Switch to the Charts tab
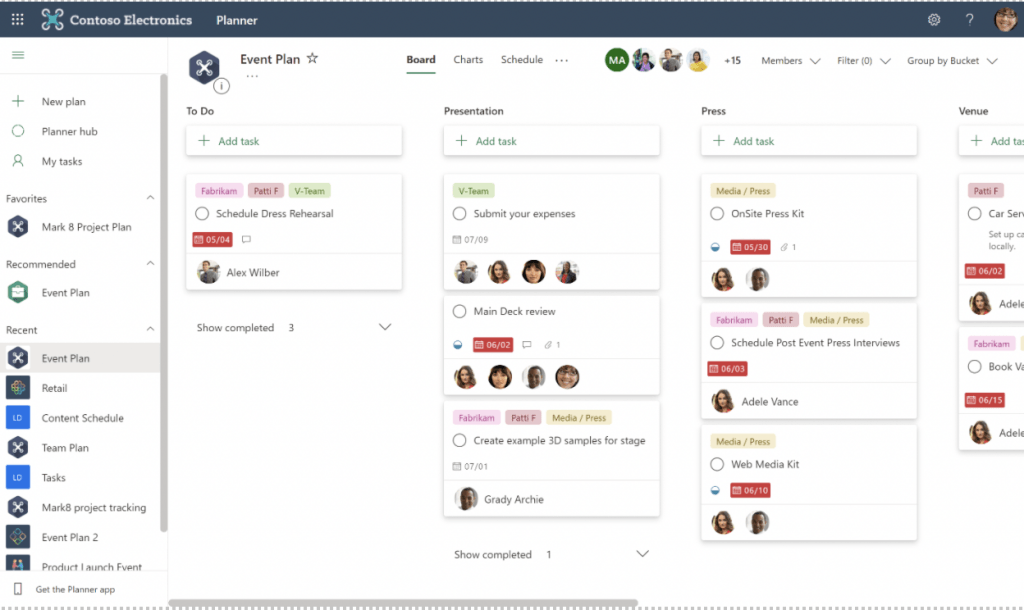The image size is (1024, 610). (468, 59)
